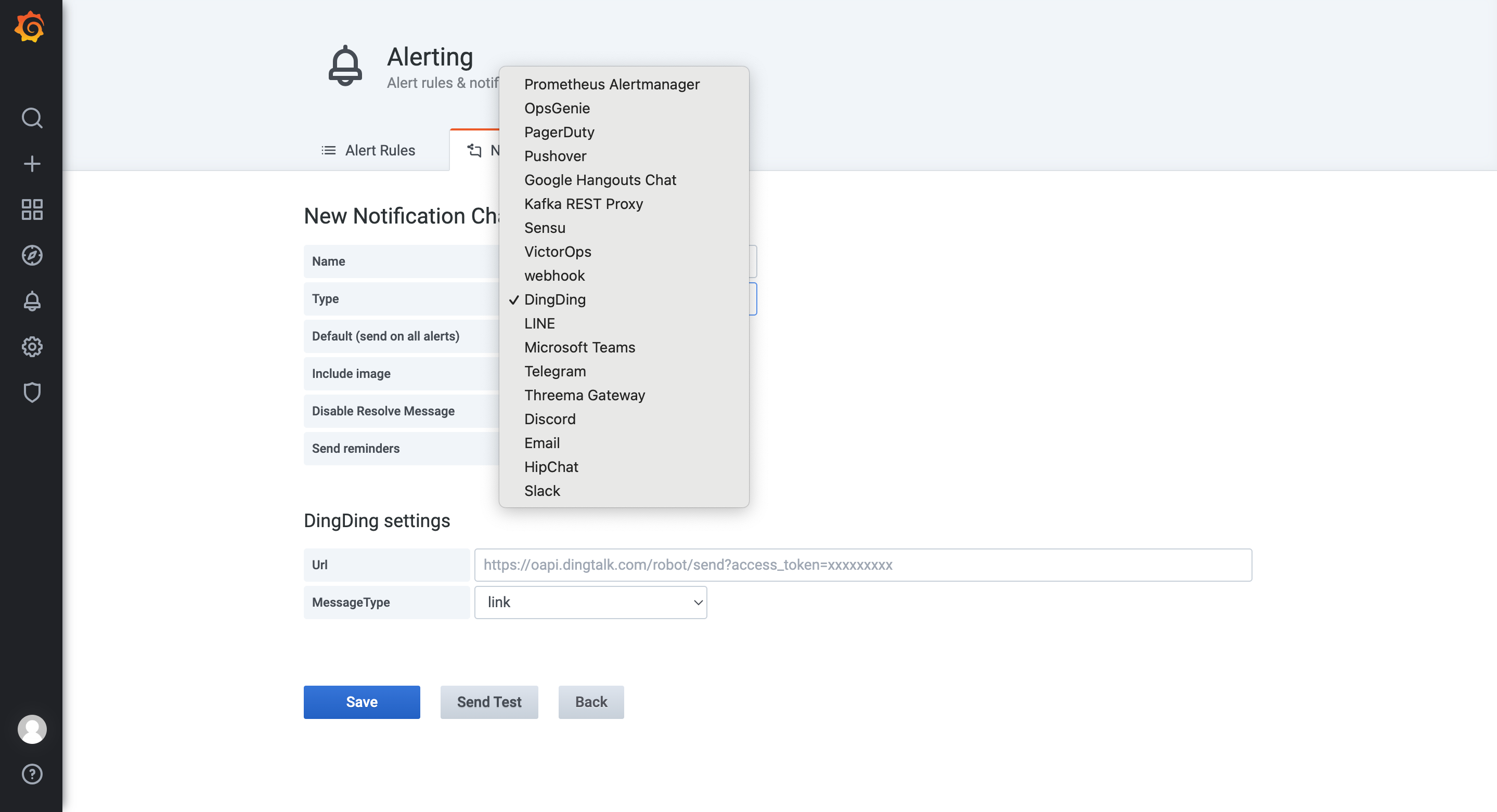
Task: Click the plus create icon
Action: tap(31, 164)
